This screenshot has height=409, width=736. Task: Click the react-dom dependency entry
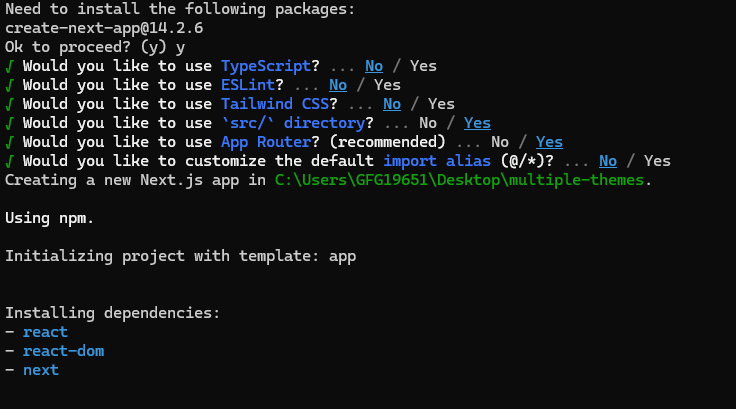click(x=63, y=351)
